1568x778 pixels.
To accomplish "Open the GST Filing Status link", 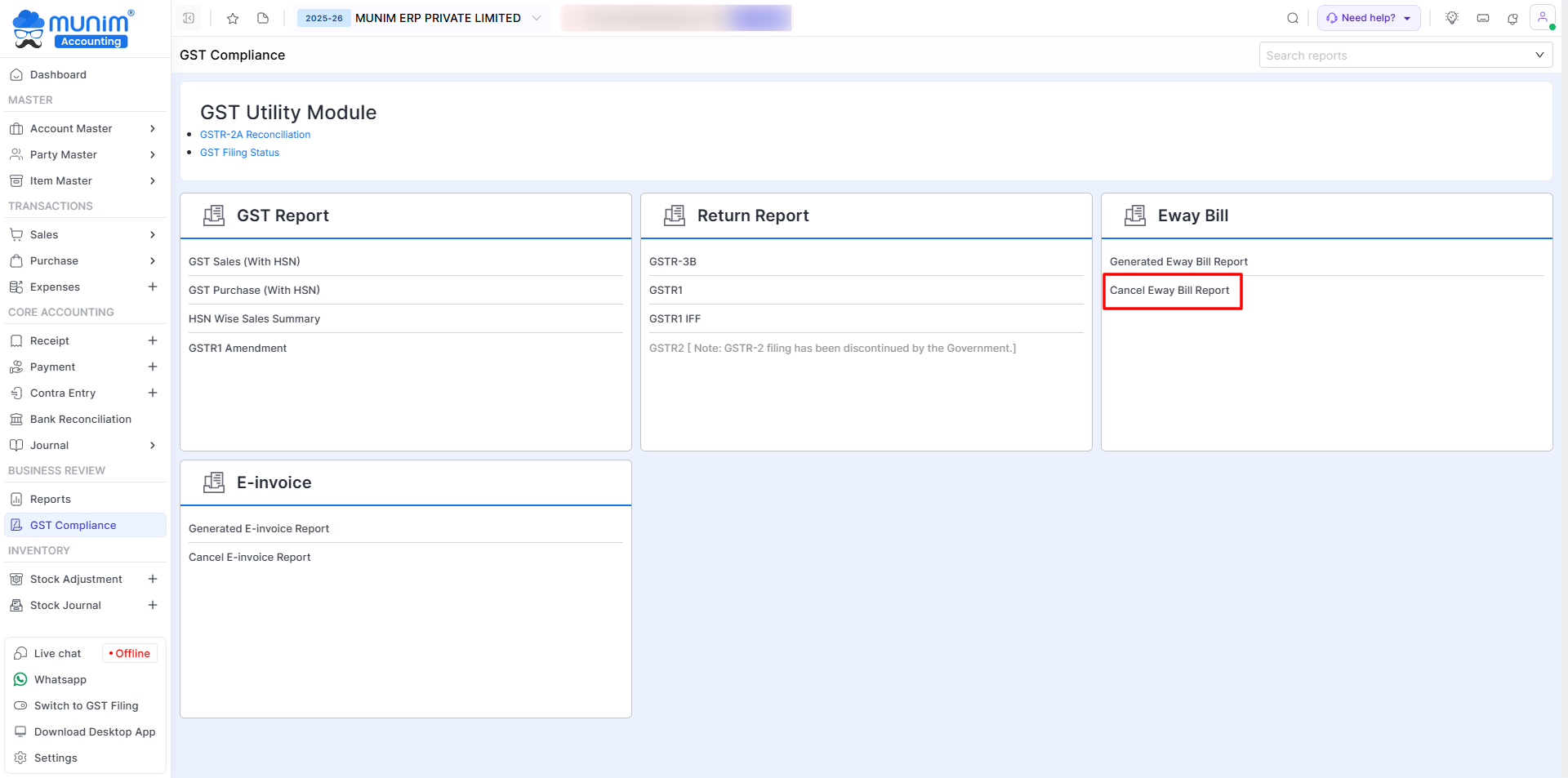I will tap(239, 153).
